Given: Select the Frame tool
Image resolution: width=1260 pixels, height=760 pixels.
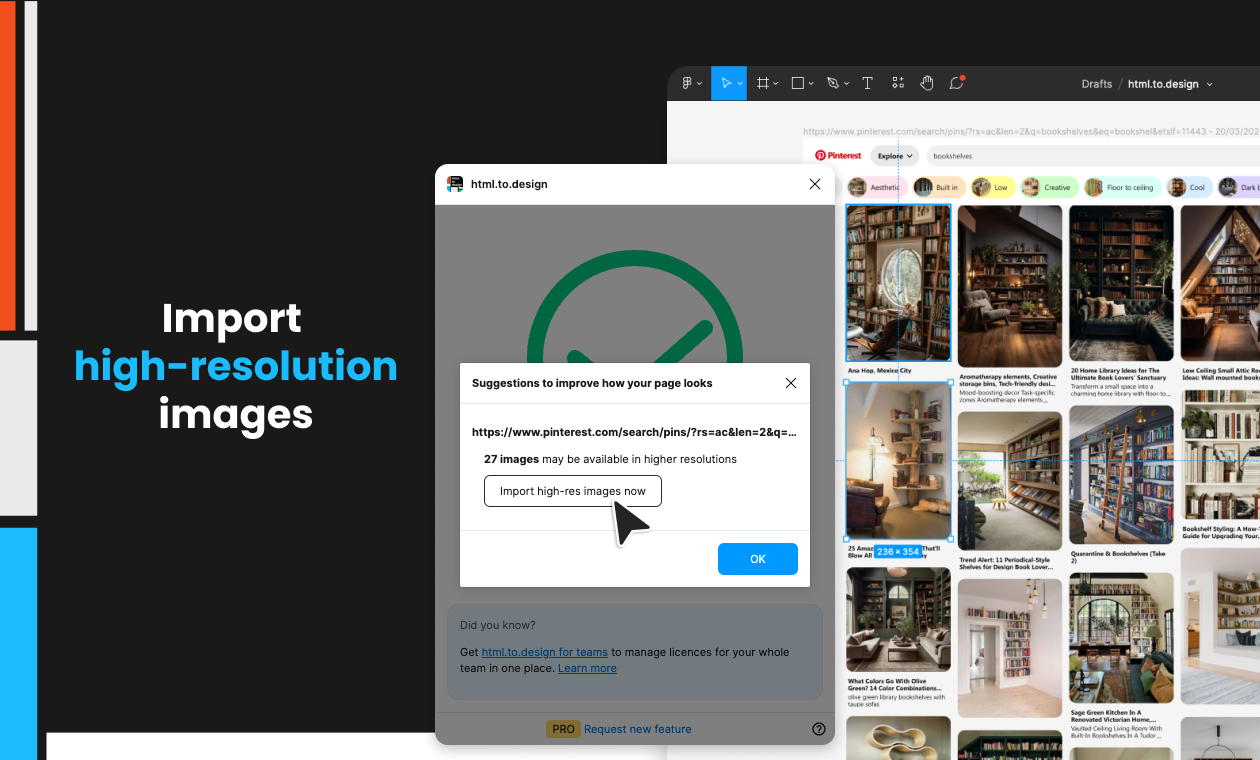Looking at the screenshot, I should (x=763, y=84).
